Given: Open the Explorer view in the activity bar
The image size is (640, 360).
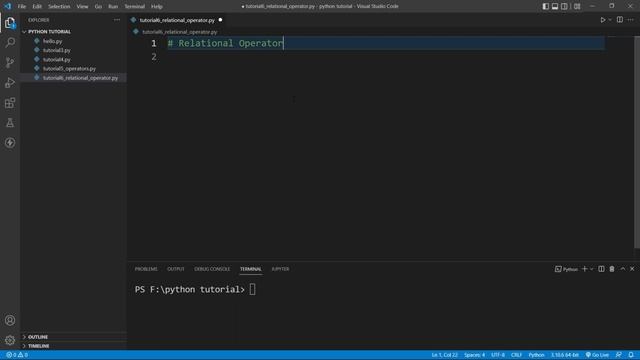Looking at the screenshot, I should pyautogui.click(x=10, y=23).
